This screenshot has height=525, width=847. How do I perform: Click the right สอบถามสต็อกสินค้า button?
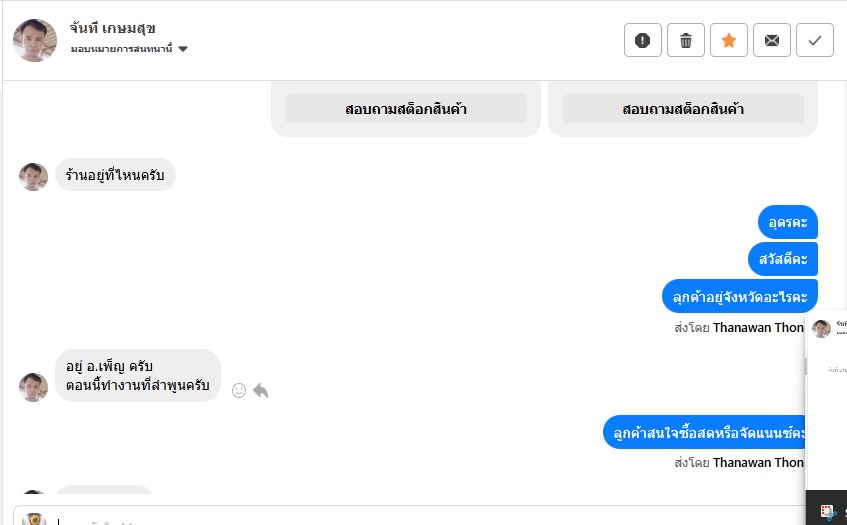683,109
